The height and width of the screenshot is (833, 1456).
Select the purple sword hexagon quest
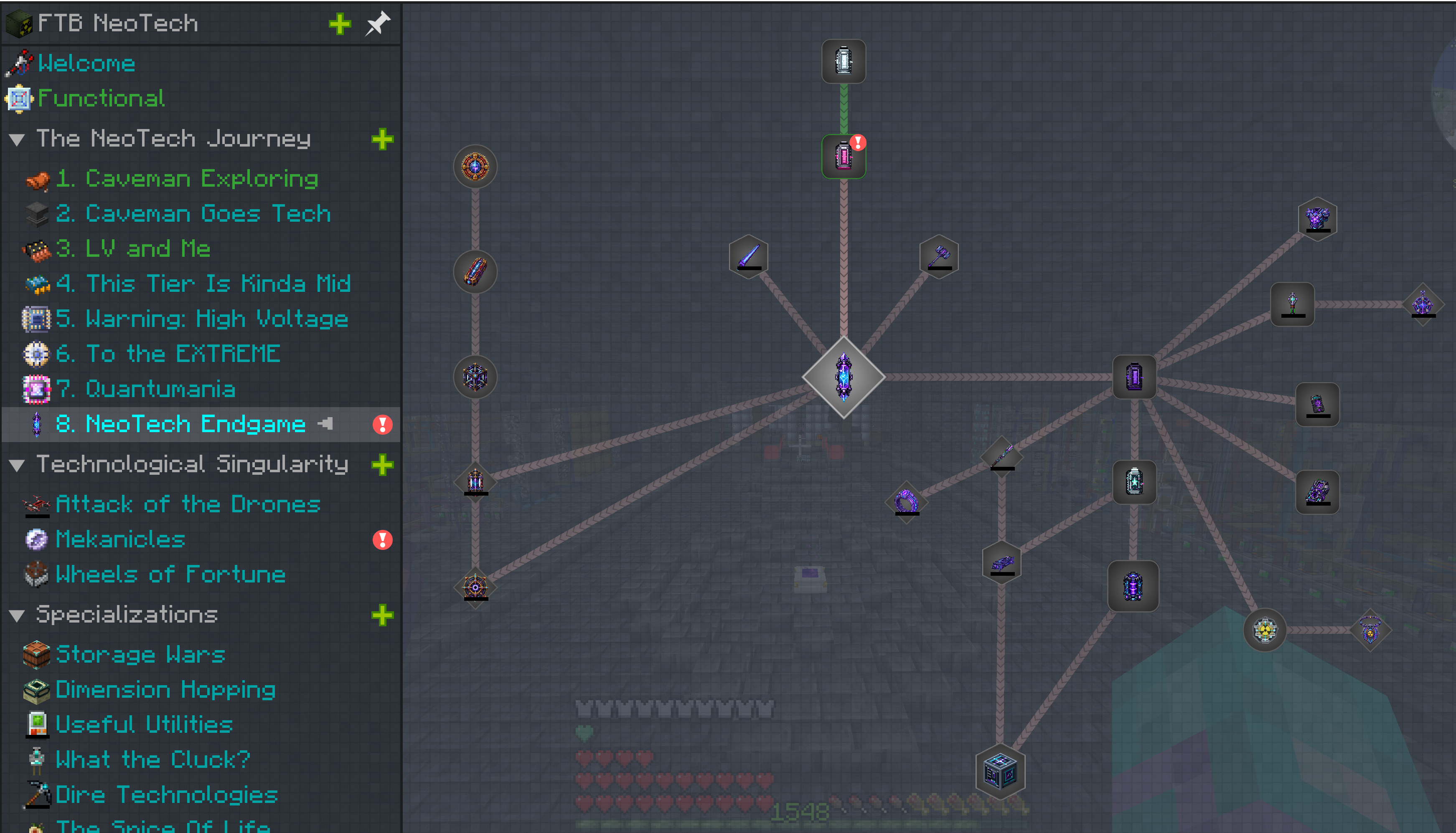click(x=749, y=256)
